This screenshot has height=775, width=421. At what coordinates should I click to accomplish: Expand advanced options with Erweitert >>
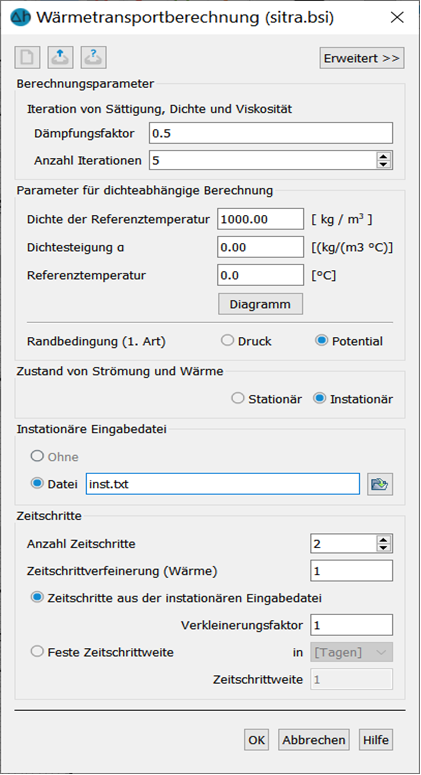pos(362,58)
